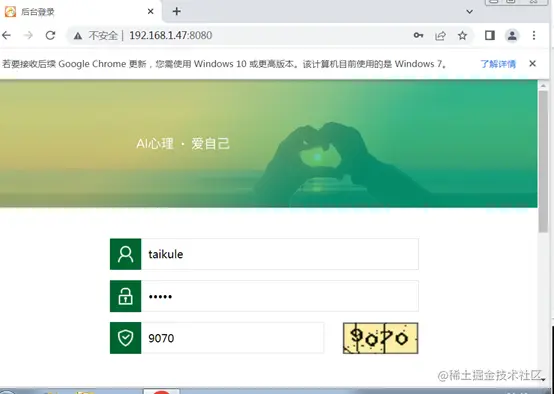The height and width of the screenshot is (394, 554).
Task: Open the saved password key icon
Action: pyautogui.click(x=418, y=35)
